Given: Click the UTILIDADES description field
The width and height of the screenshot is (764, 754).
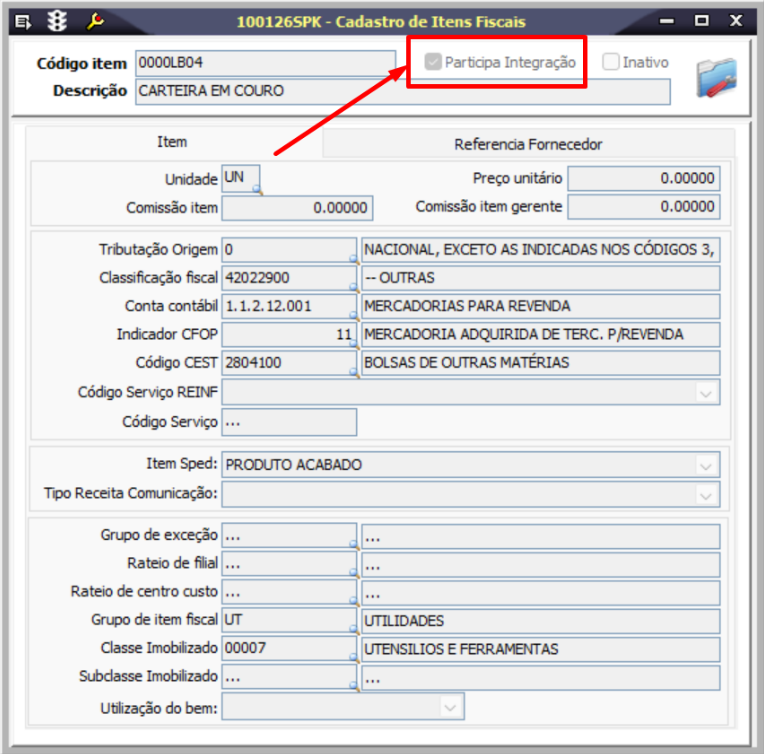Looking at the screenshot, I should click(x=540, y=621).
